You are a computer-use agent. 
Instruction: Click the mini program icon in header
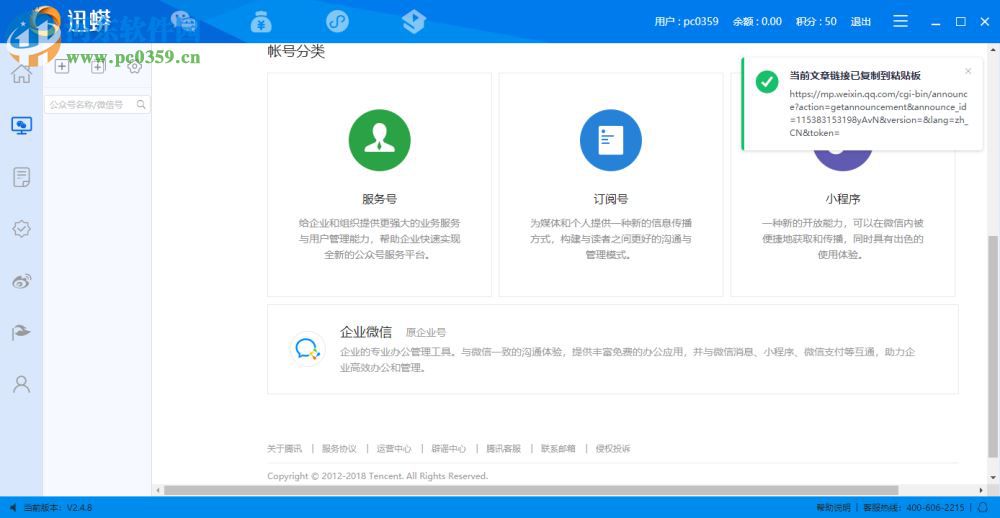337,22
